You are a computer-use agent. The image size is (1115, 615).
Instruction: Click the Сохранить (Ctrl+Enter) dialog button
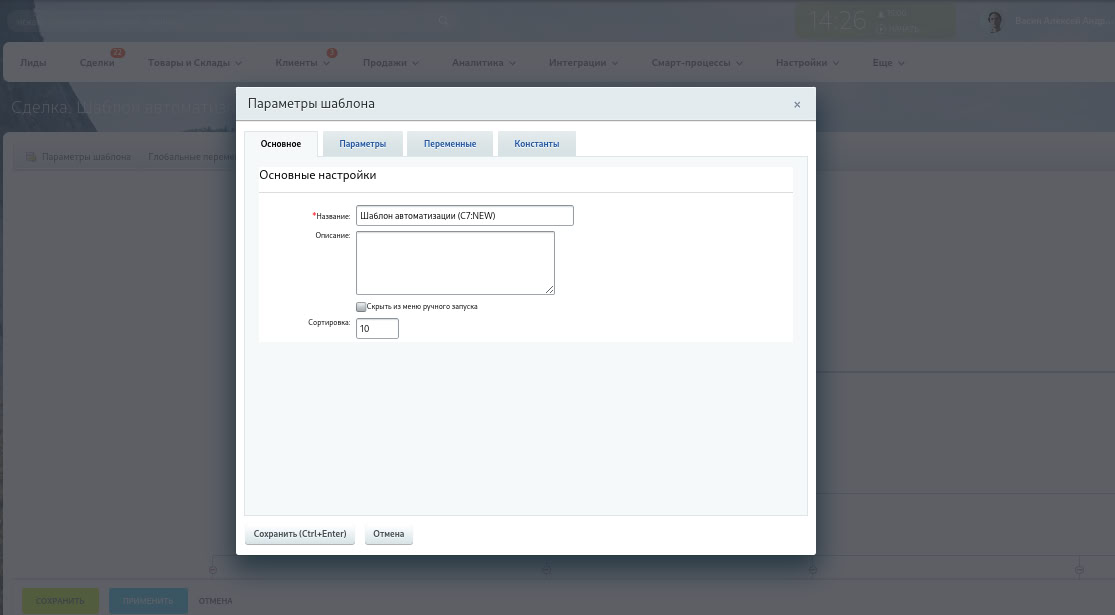[300, 534]
